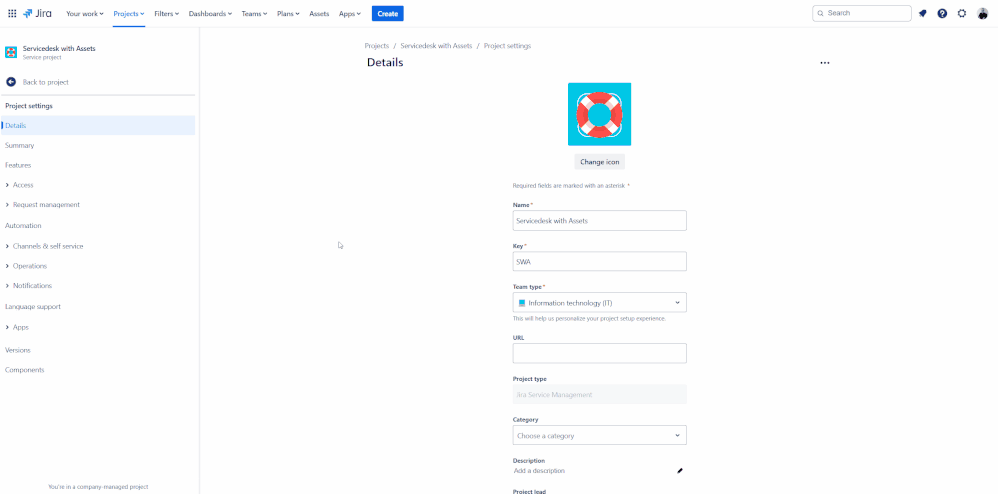Open the app switcher grid icon
Image resolution: width=998 pixels, height=494 pixels.
tap(12, 13)
